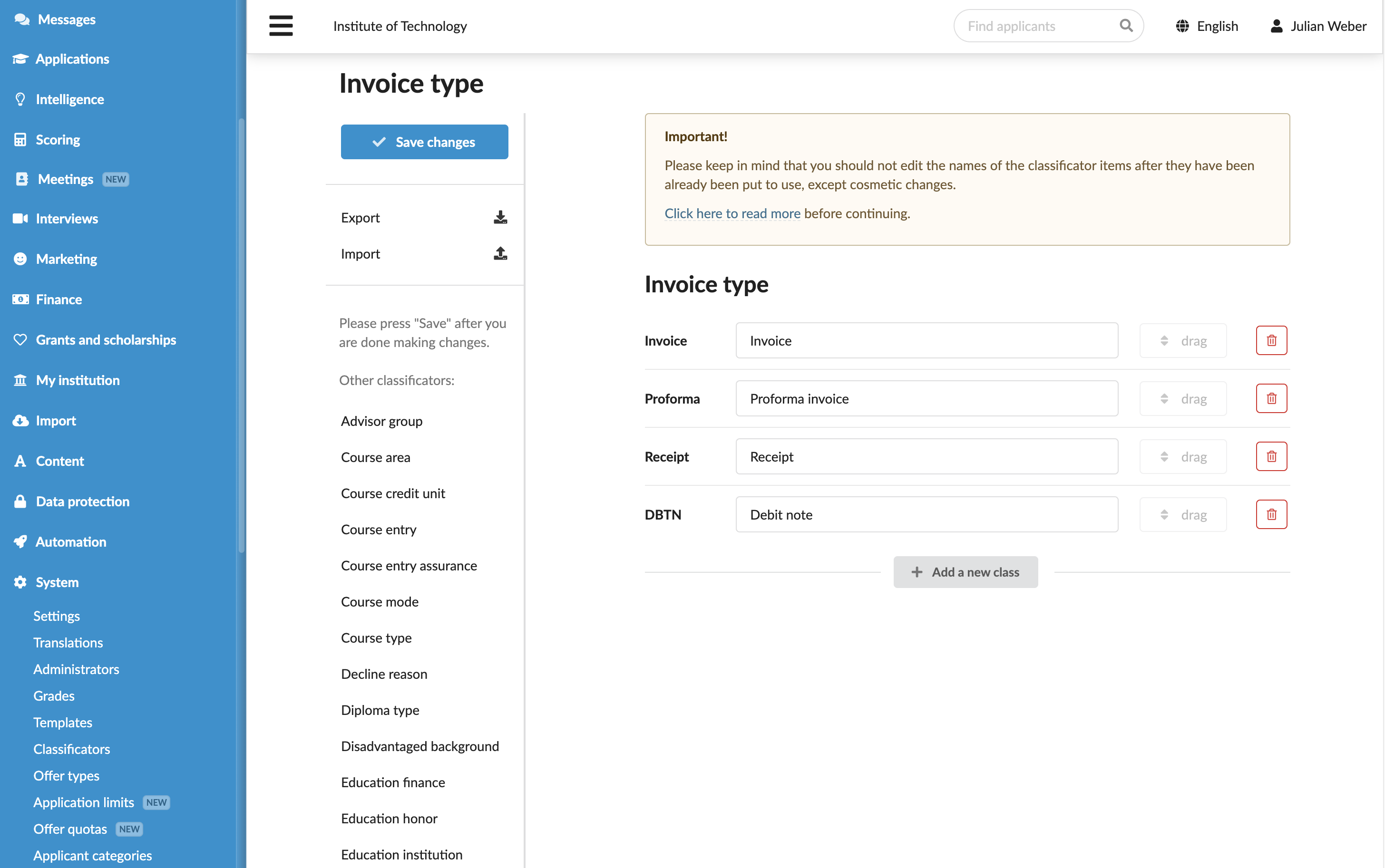Collapse the System menu label
1385x868 pixels.
click(58, 582)
